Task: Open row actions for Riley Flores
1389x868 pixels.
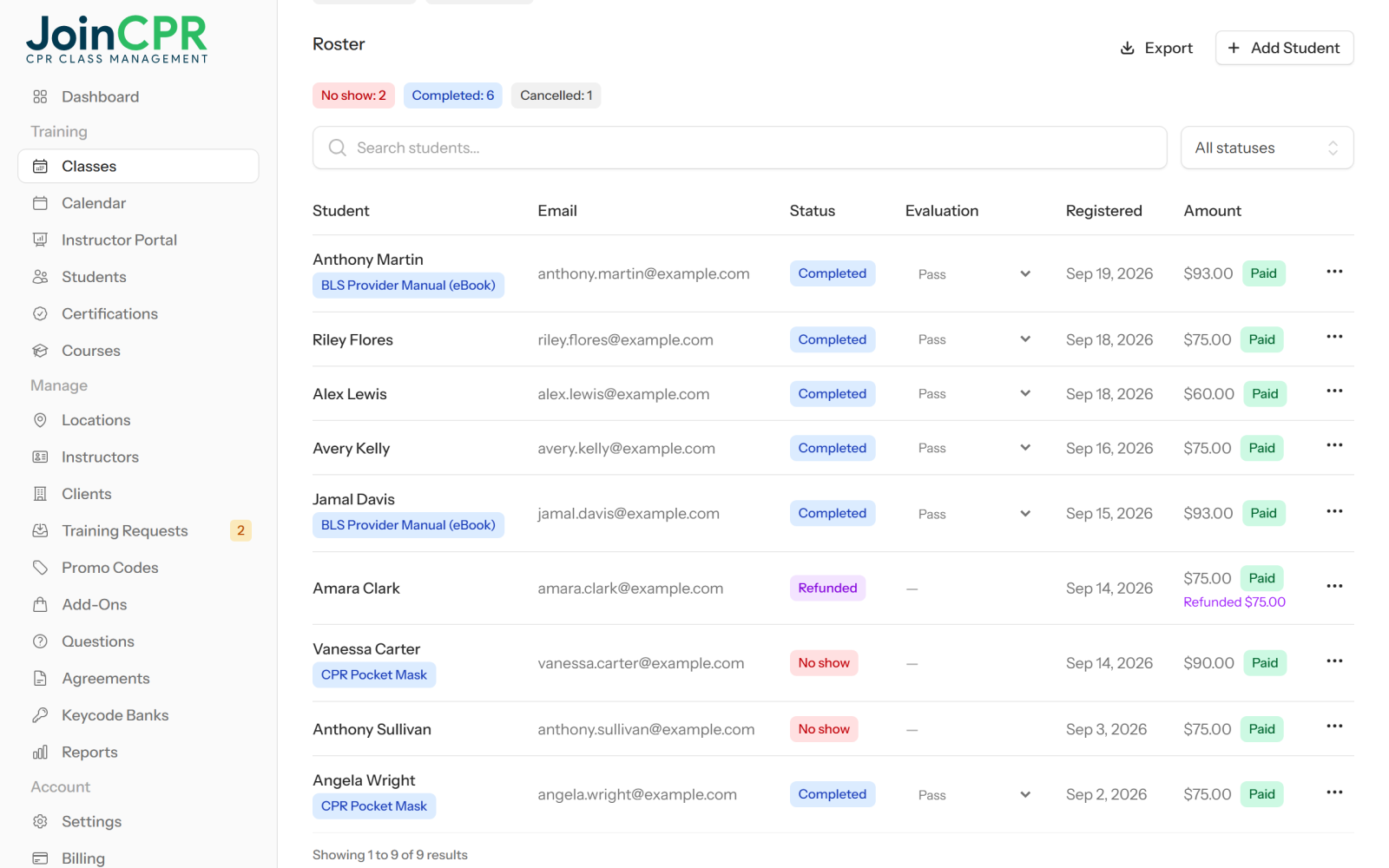Action: (1334, 337)
